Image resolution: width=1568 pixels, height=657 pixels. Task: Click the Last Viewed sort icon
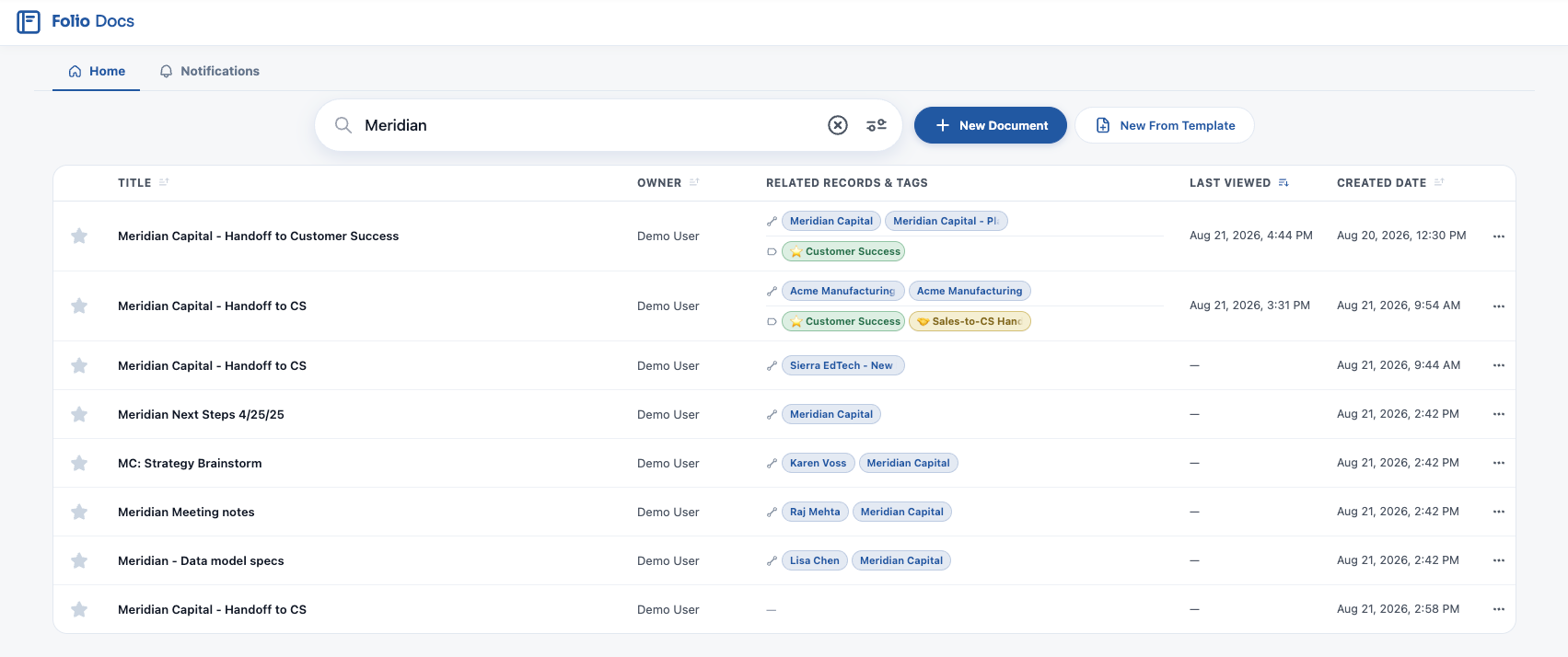[x=1283, y=183]
